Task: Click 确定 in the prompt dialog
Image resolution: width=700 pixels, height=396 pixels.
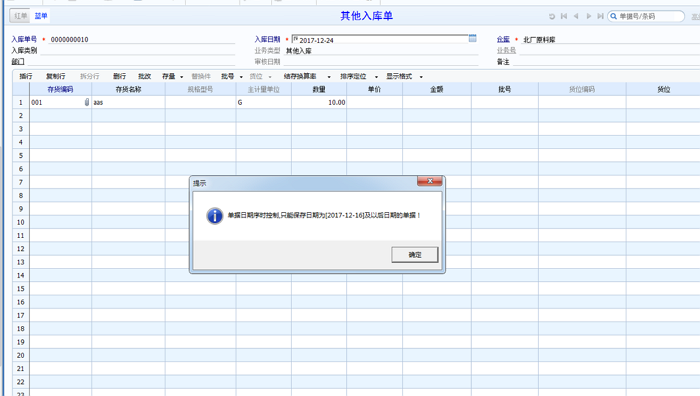Action: tap(415, 254)
